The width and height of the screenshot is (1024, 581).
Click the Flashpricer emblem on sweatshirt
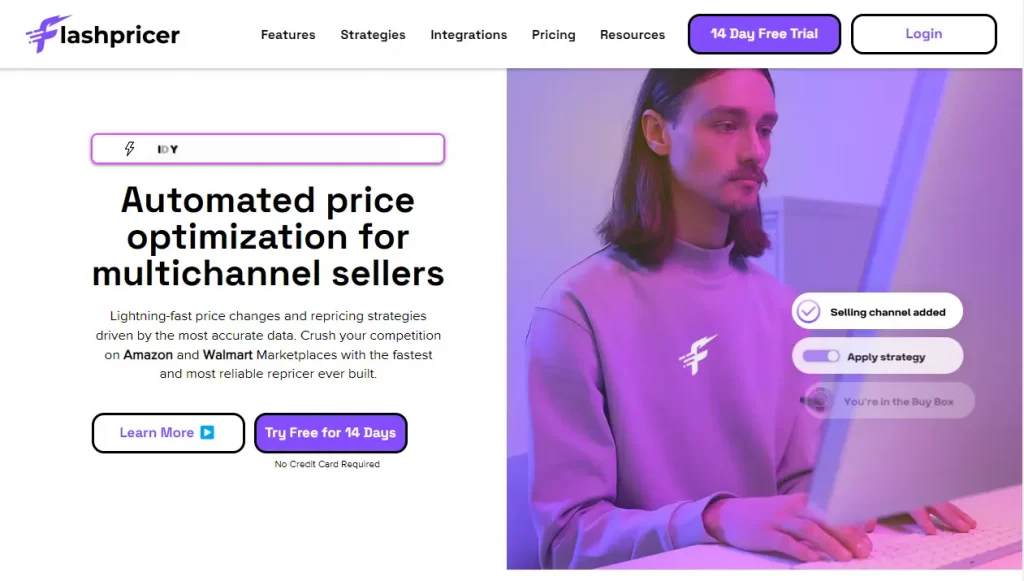coord(697,354)
